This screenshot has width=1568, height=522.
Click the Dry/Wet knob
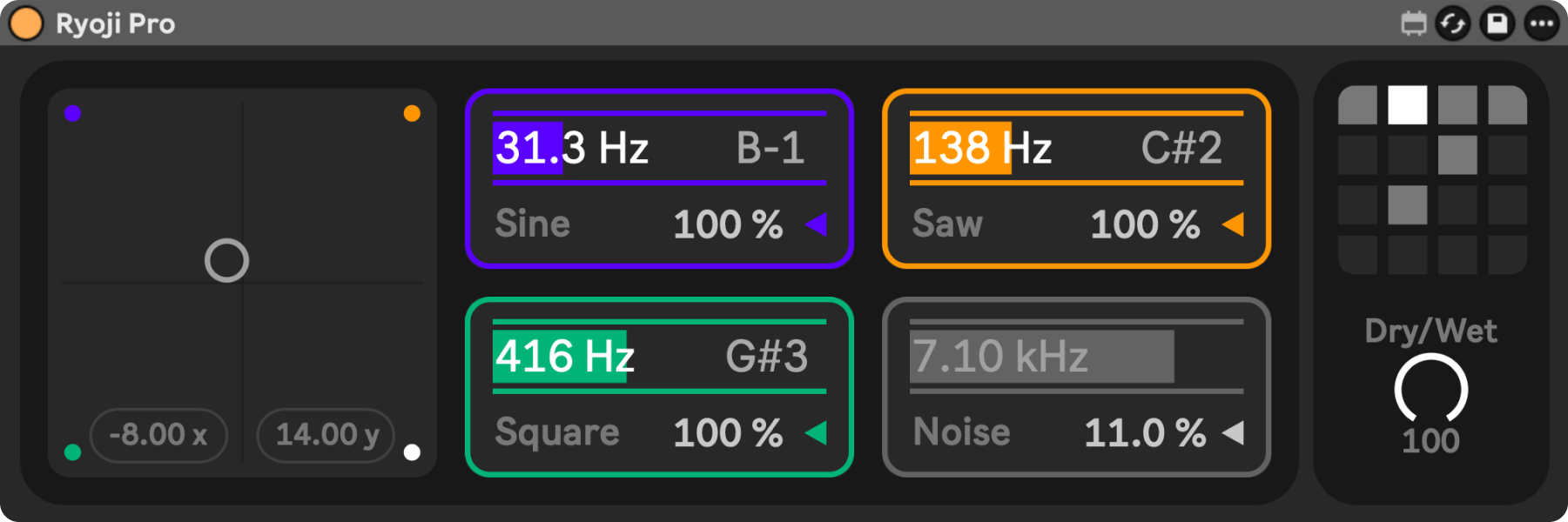(1430, 389)
